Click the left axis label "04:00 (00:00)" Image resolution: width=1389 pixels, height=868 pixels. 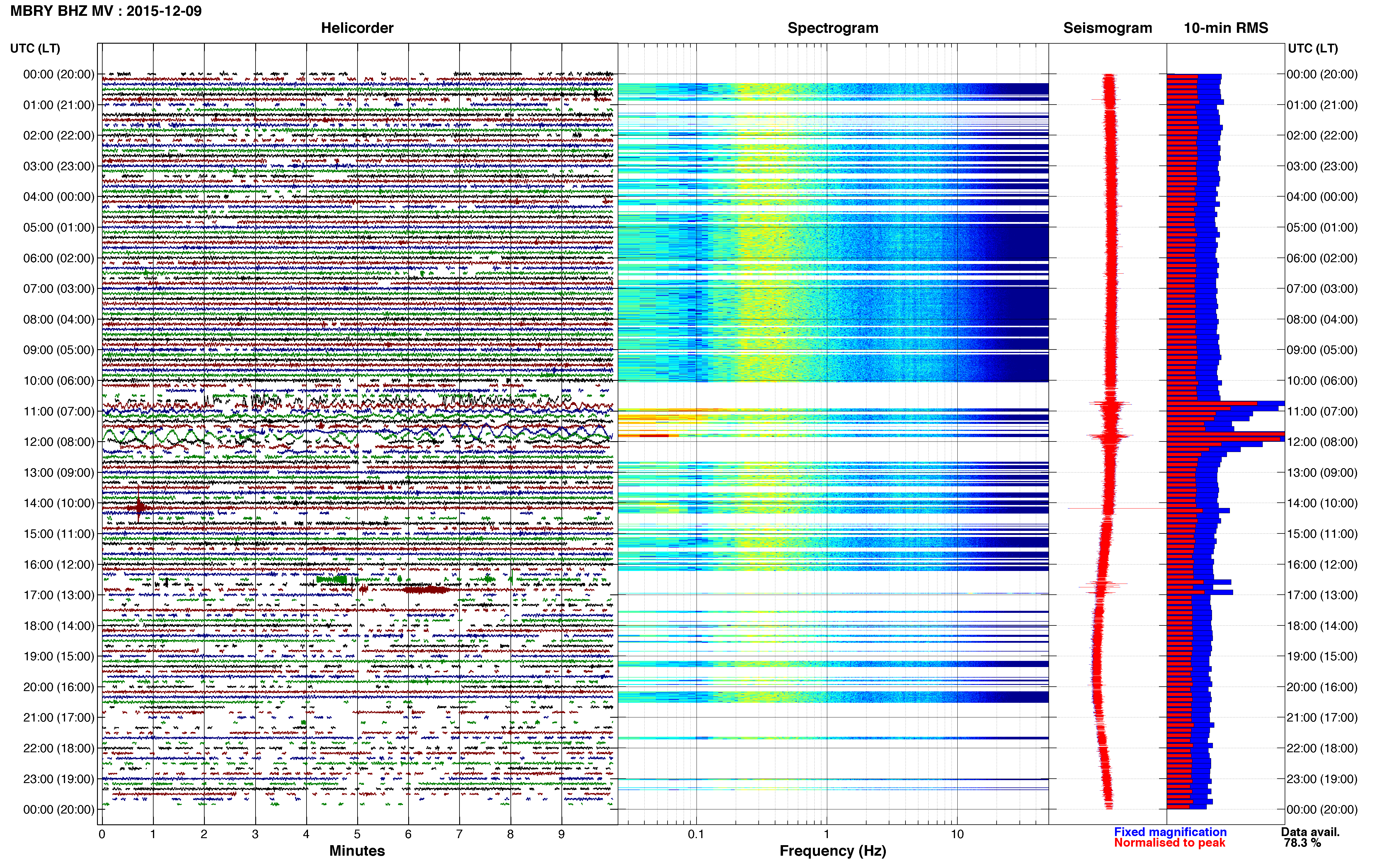[x=59, y=197]
